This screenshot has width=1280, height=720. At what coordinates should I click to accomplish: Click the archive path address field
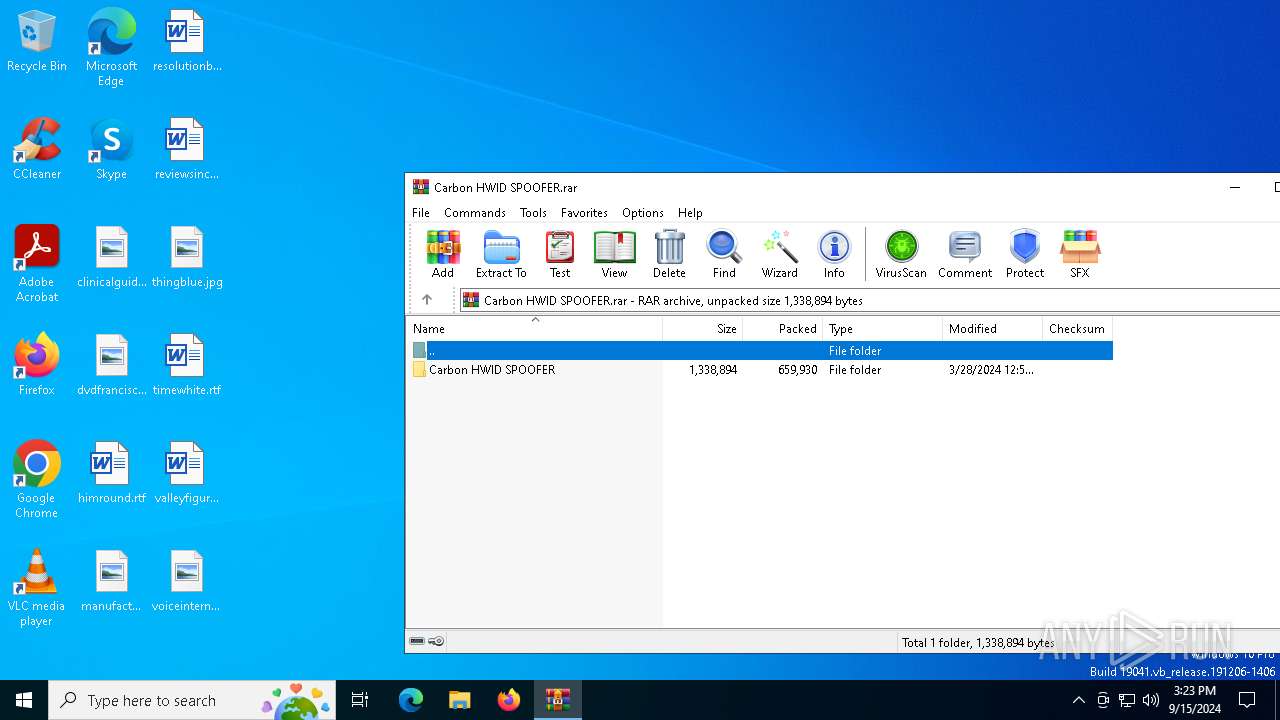tap(868, 300)
